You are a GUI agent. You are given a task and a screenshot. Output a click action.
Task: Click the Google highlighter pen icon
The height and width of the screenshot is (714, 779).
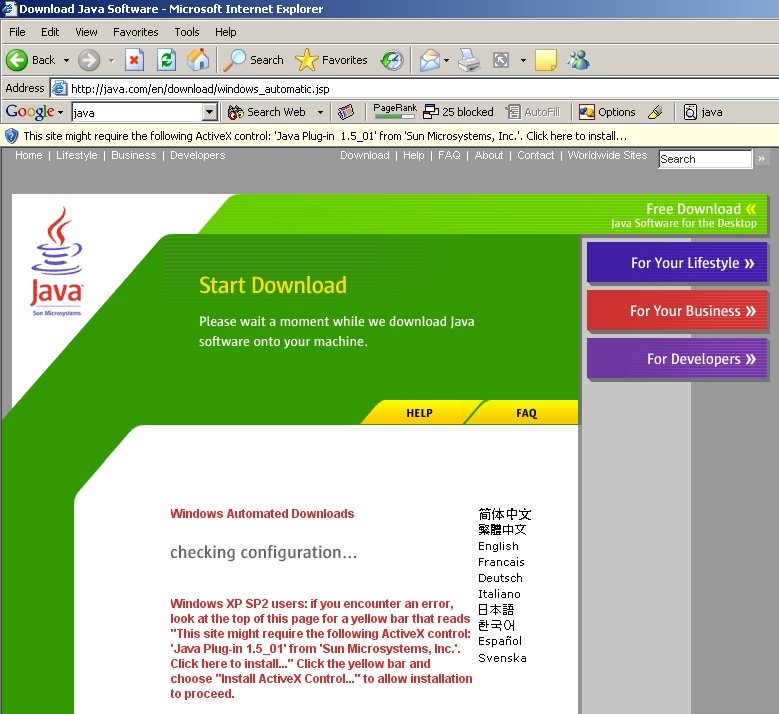656,112
